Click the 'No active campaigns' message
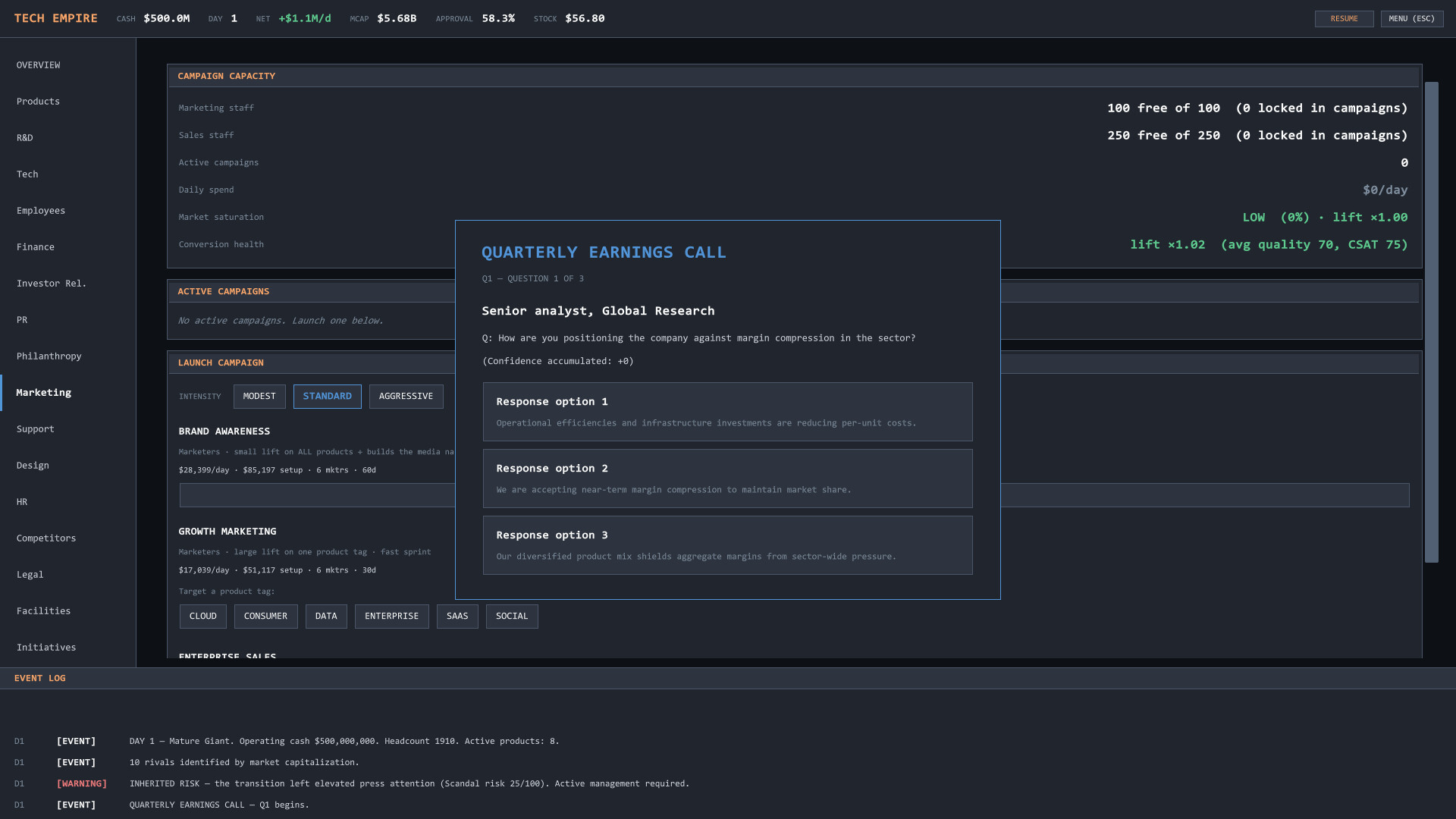This screenshot has width=1456, height=819. tap(281, 321)
